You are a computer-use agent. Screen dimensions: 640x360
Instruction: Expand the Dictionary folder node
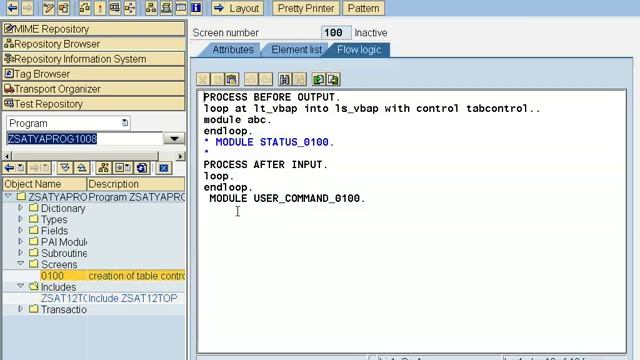click(20, 208)
